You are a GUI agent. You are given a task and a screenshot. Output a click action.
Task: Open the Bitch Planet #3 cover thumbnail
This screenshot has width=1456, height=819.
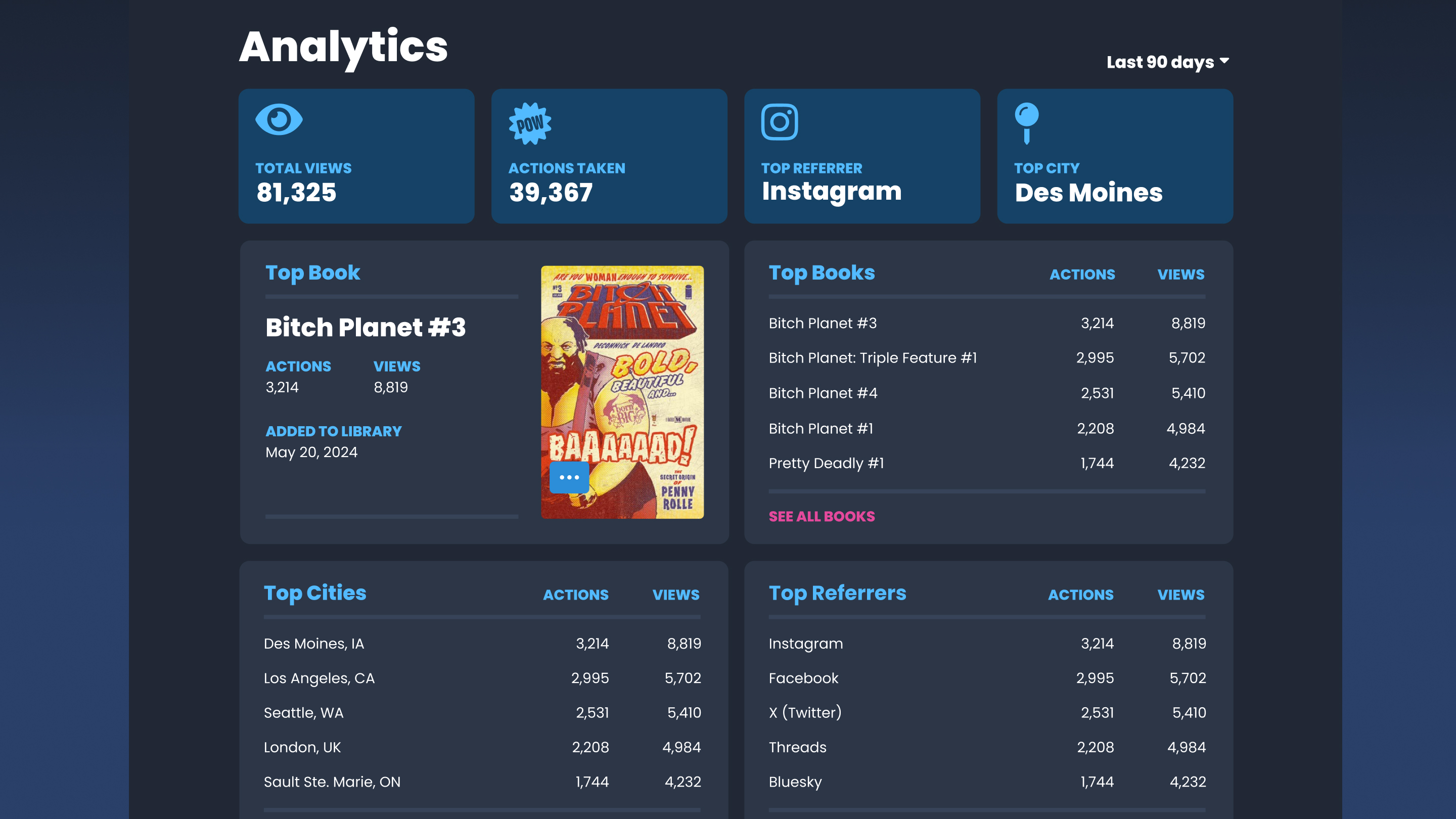(622, 392)
